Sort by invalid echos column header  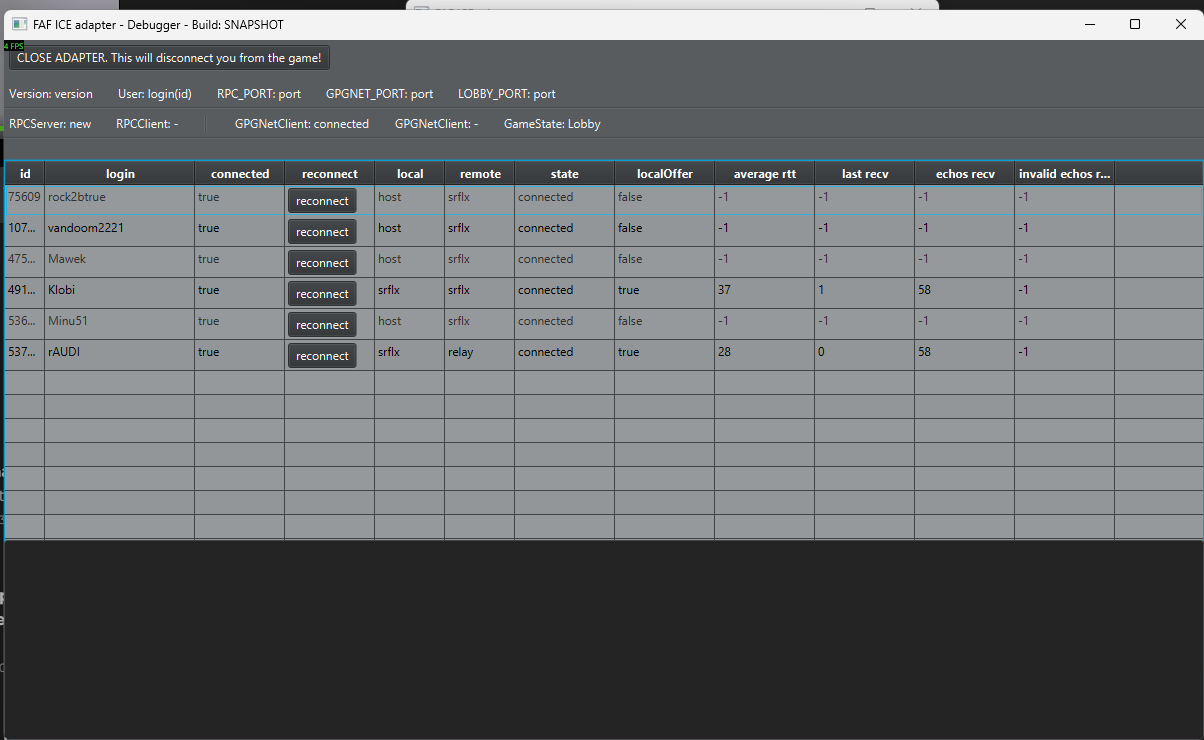1065,173
